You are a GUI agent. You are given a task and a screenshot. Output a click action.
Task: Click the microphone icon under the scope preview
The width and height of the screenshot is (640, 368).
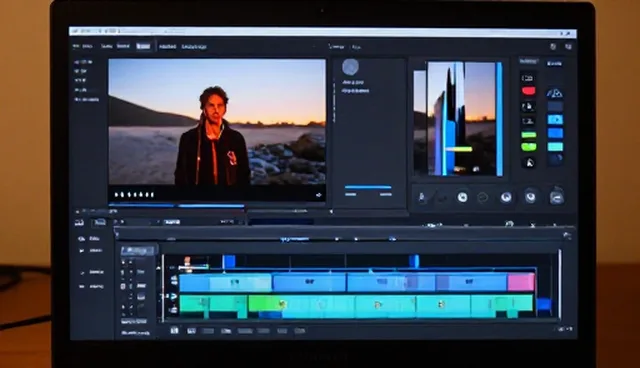tap(422, 198)
